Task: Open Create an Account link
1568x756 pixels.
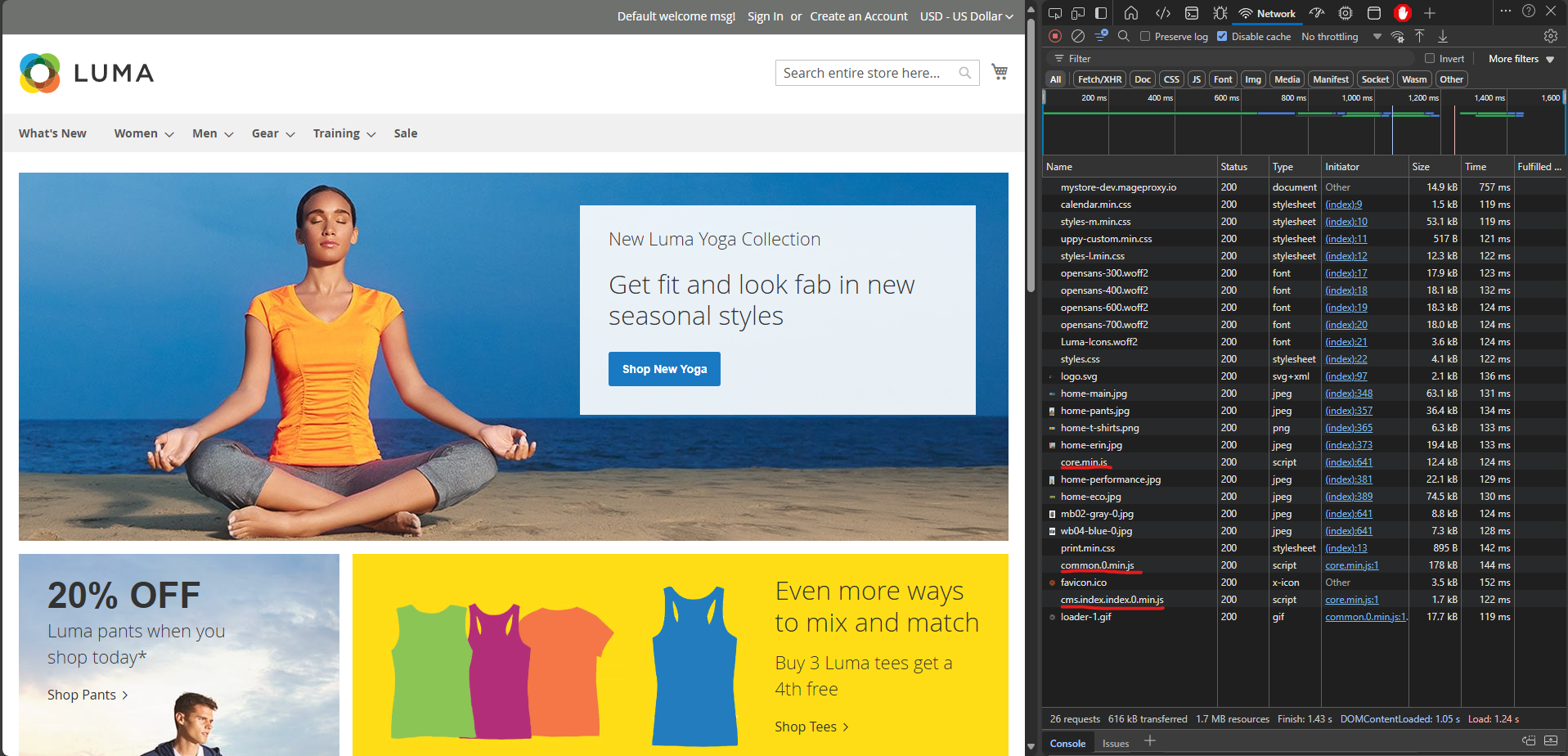Action: coord(858,16)
